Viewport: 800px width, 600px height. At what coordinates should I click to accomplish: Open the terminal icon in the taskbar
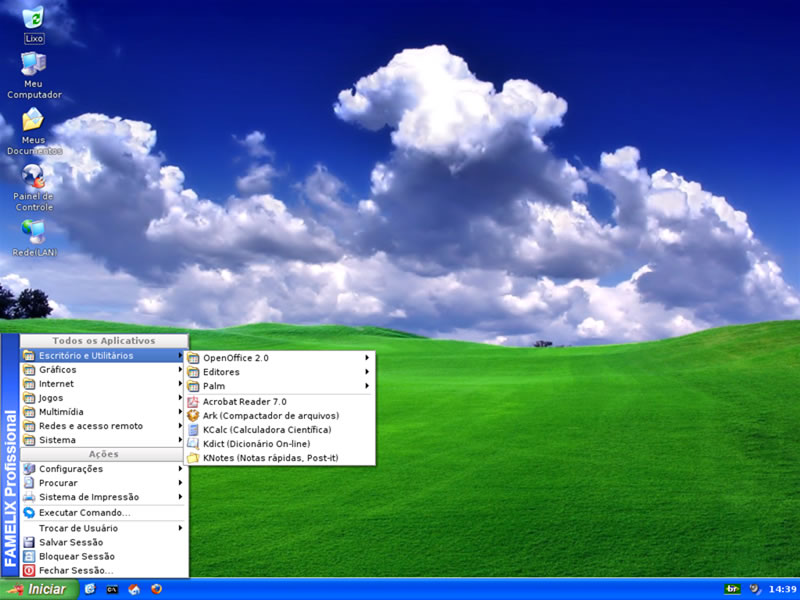110,589
